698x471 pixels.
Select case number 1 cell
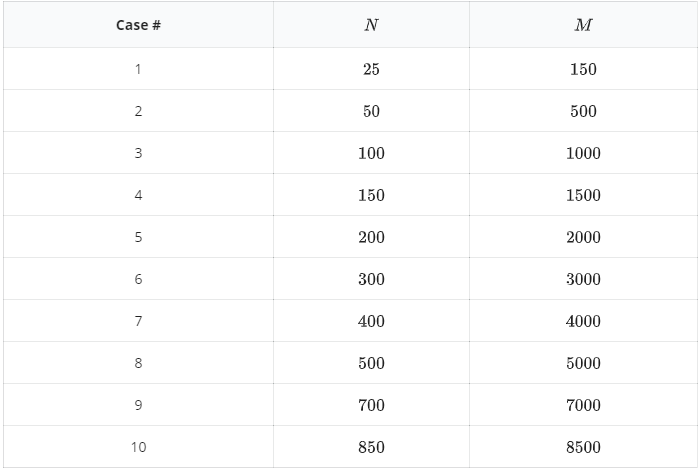tap(138, 69)
